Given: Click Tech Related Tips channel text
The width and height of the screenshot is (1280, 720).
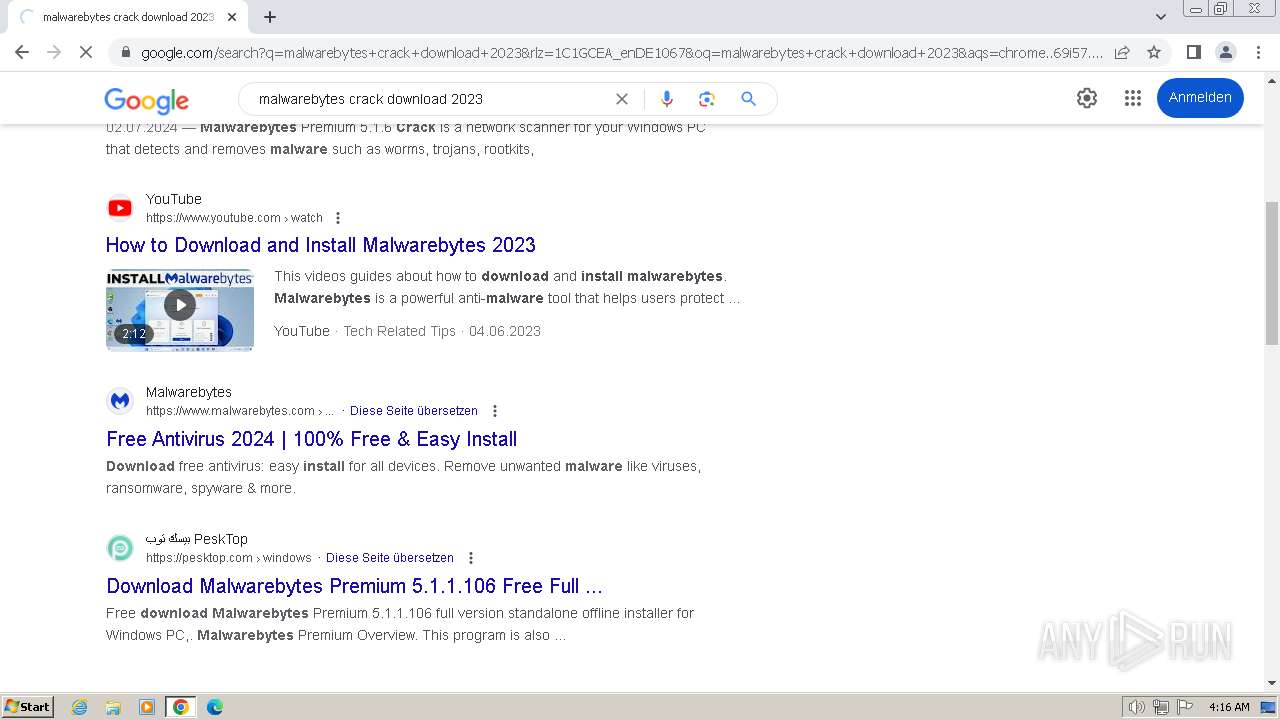Looking at the screenshot, I should point(399,331).
